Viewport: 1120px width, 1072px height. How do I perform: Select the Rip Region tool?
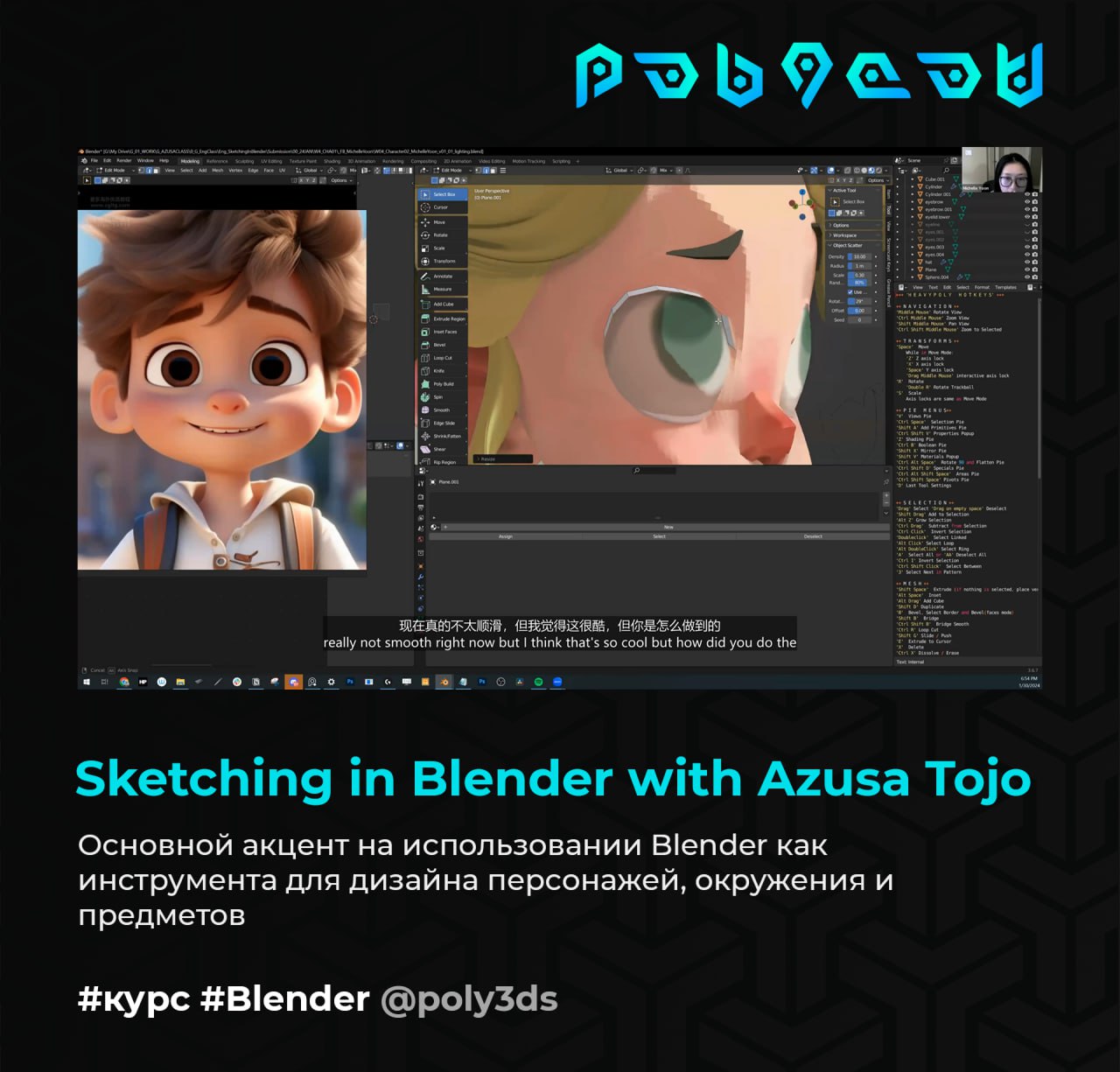442,462
